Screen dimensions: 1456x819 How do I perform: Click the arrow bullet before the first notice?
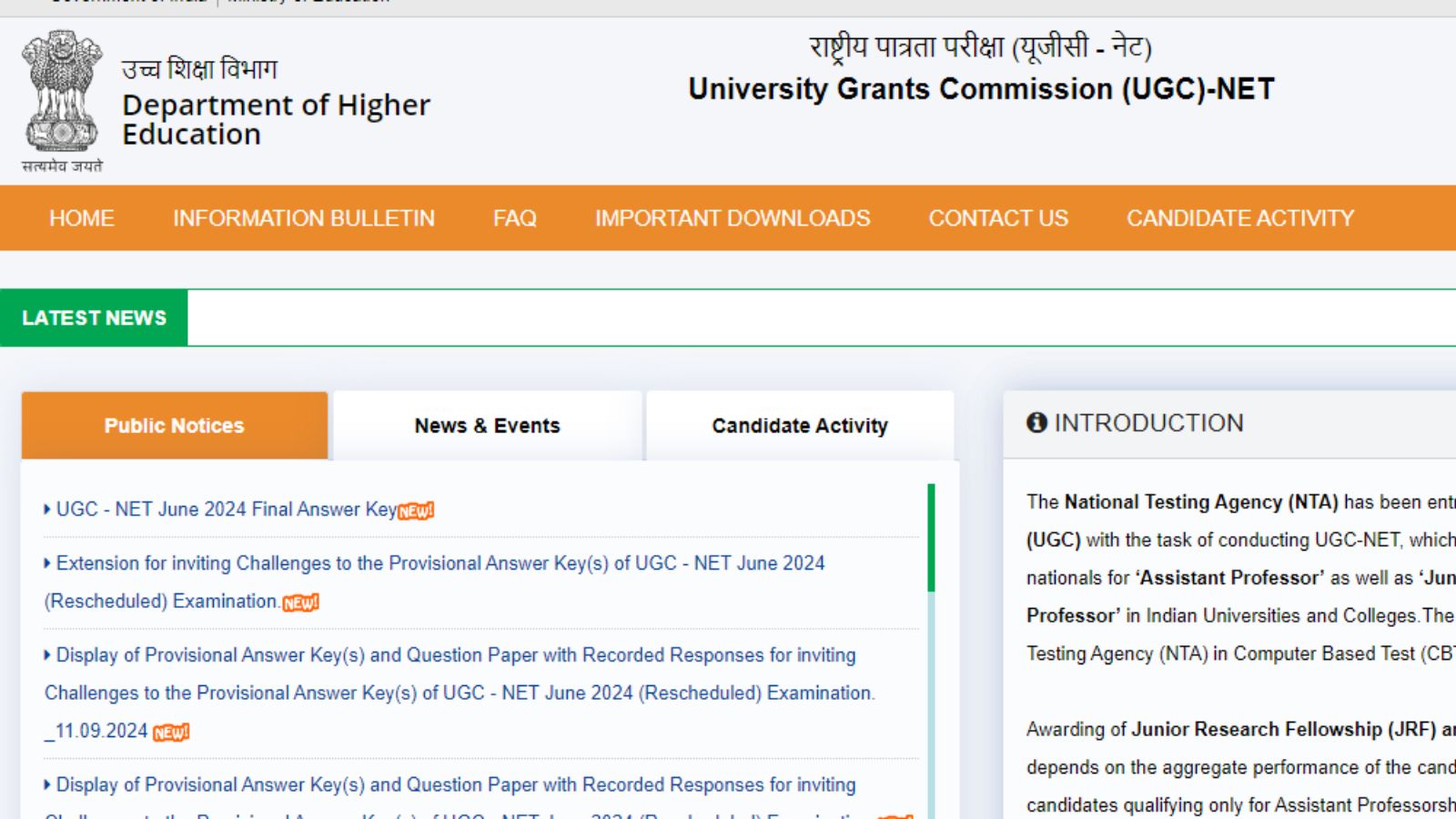46,509
